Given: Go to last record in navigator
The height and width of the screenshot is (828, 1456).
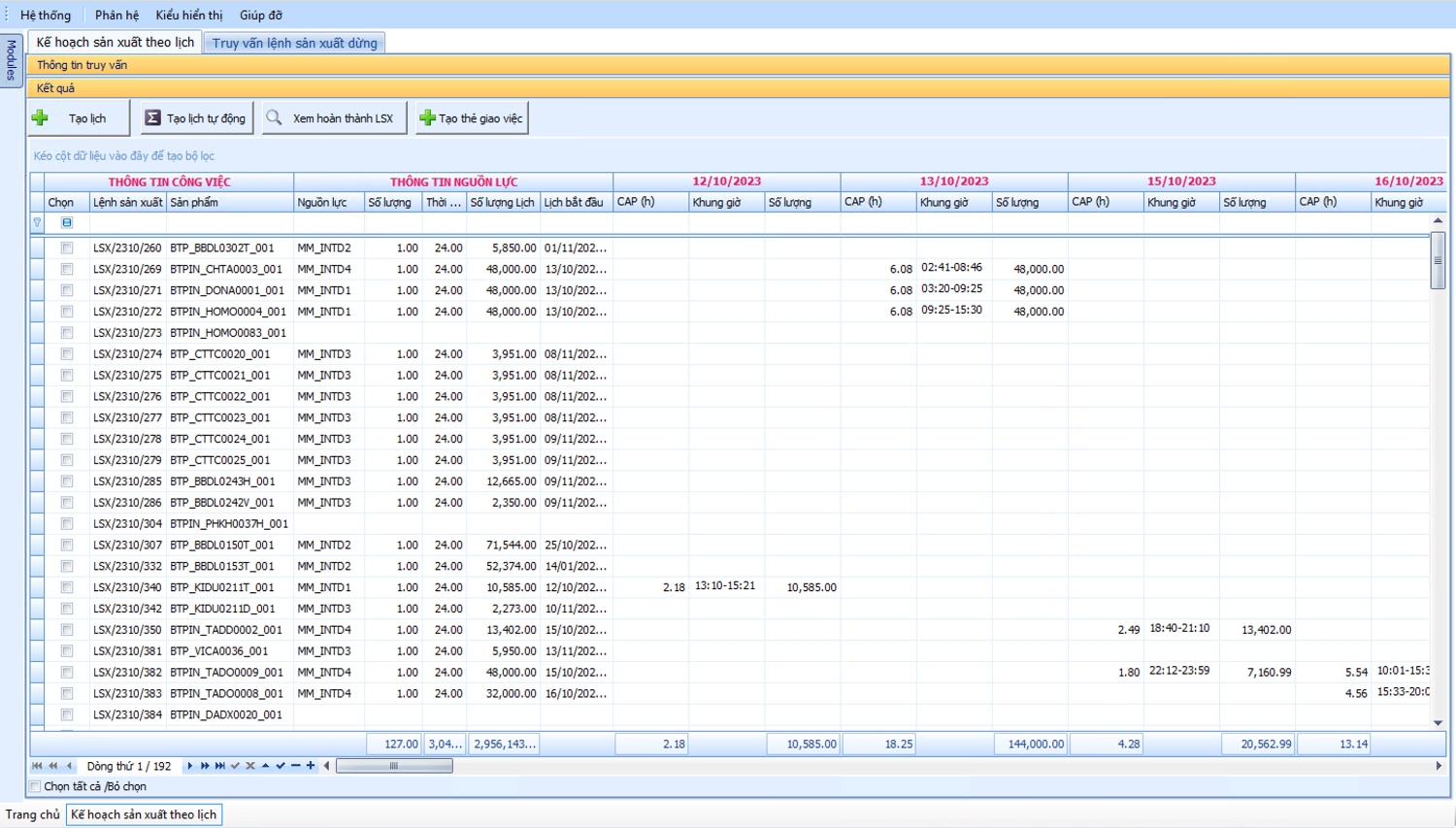Looking at the screenshot, I should tap(220, 766).
